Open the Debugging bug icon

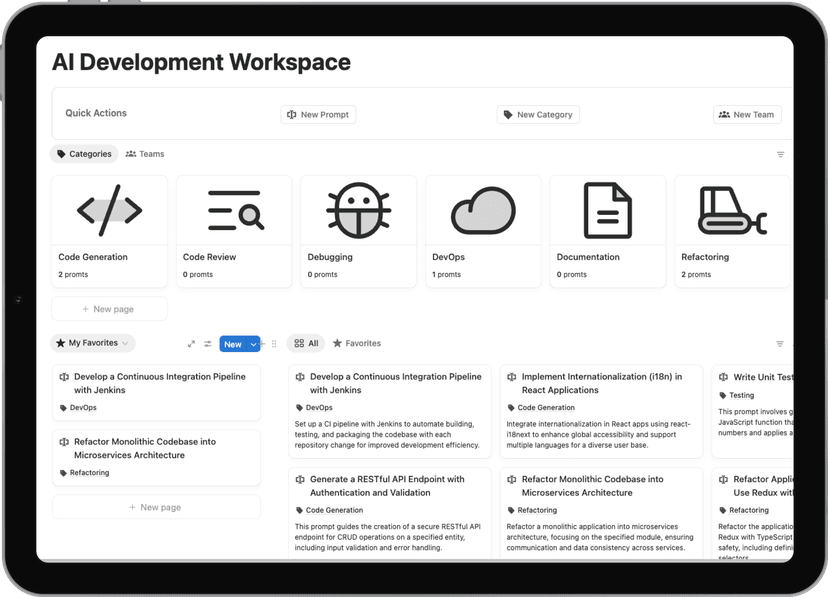(x=358, y=208)
